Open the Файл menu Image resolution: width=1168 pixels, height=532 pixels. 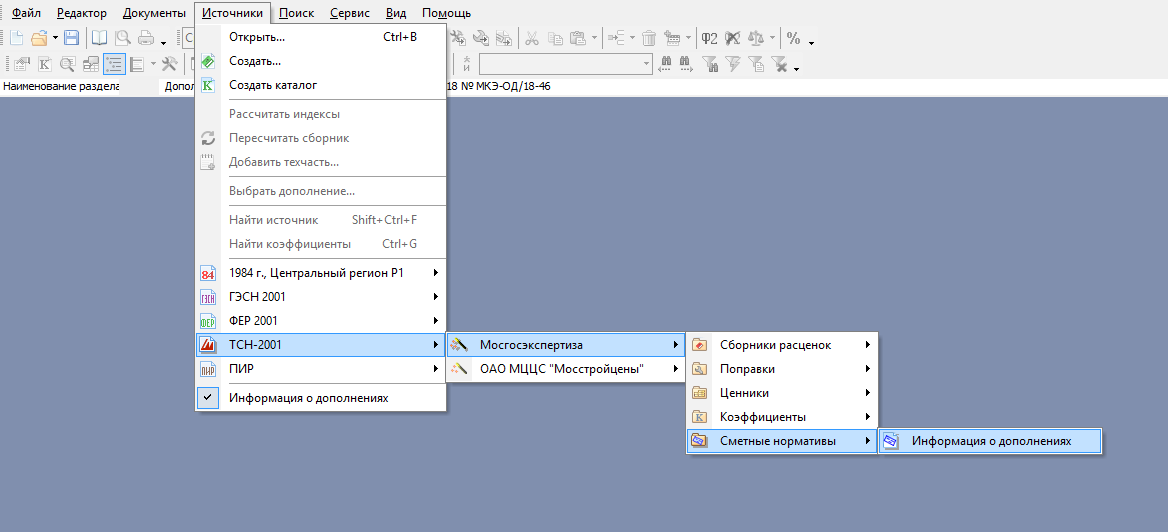[27, 13]
